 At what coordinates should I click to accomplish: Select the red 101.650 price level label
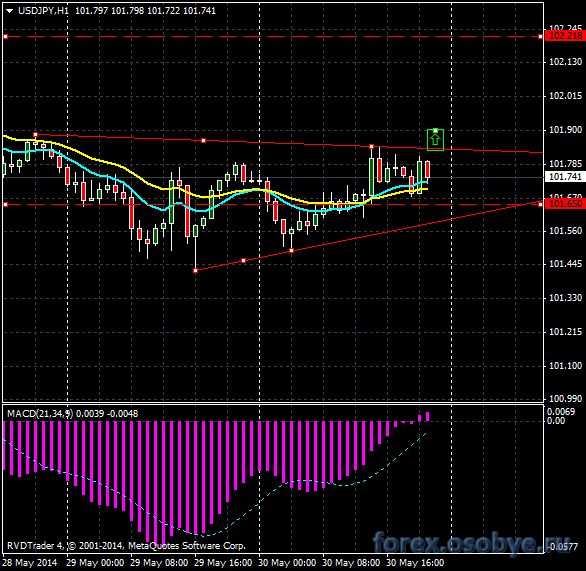tap(565, 204)
